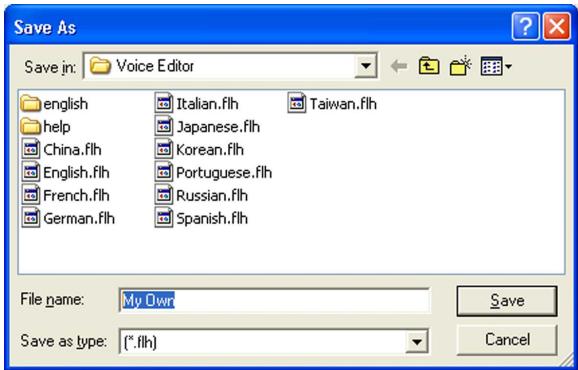Go back with the arrow icon
Screen dimensions: 578x370
(399, 67)
